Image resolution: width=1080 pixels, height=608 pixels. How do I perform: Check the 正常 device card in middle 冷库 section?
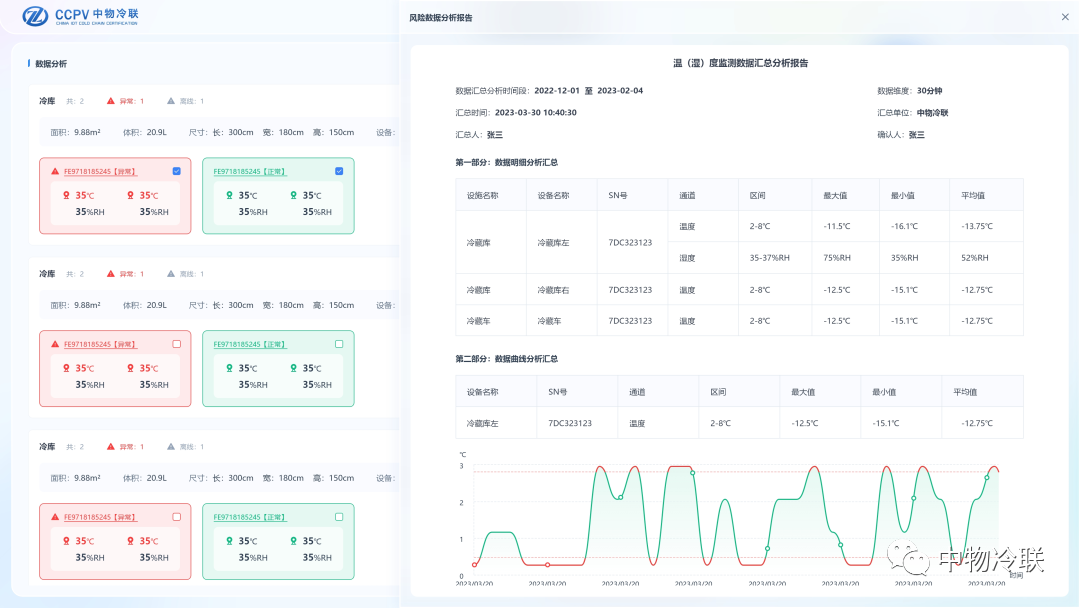[x=339, y=344]
